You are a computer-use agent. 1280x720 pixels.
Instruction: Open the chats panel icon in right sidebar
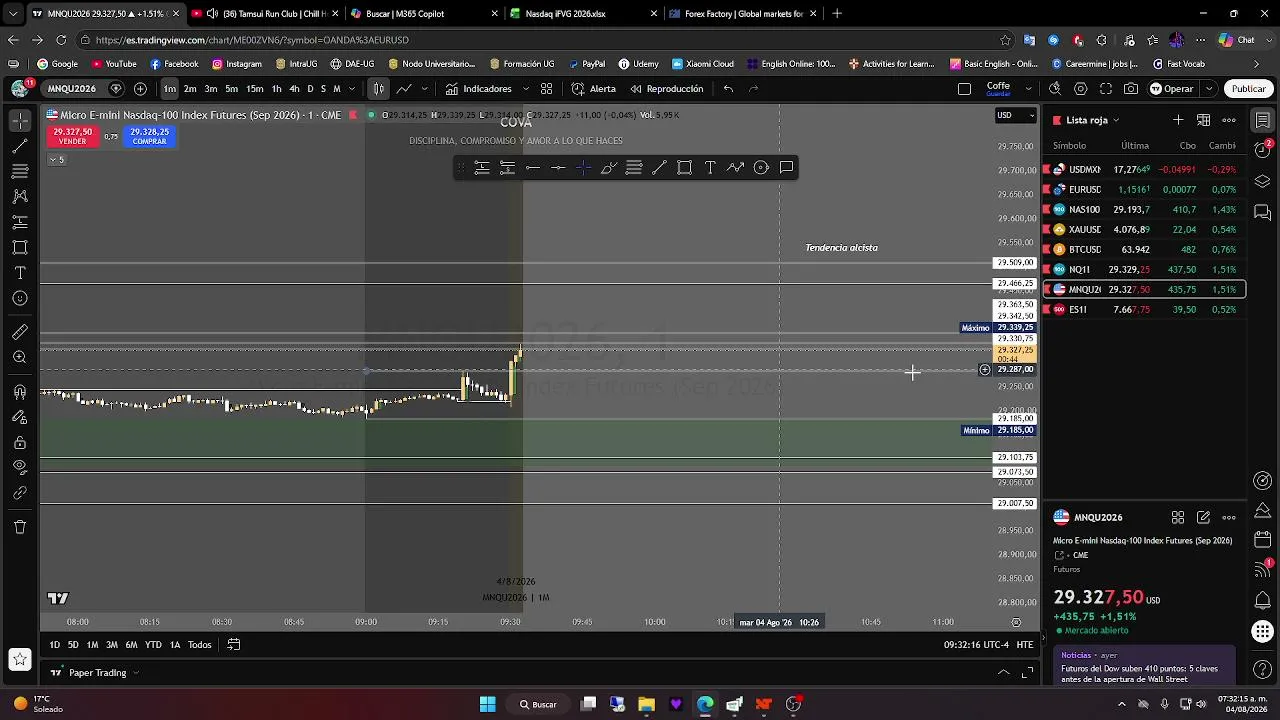pyautogui.click(x=1263, y=213)
